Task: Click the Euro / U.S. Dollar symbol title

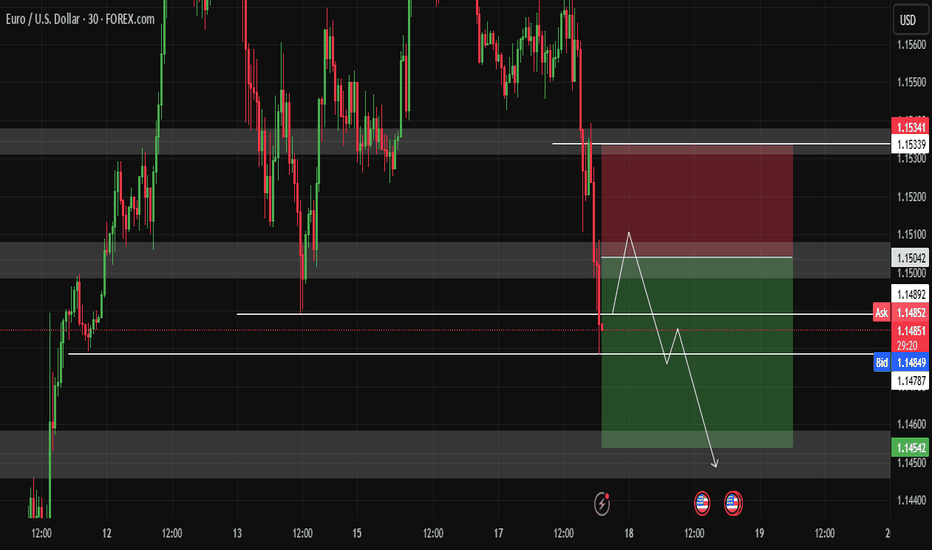Action: pyautogui.click(x=80, y=19)
